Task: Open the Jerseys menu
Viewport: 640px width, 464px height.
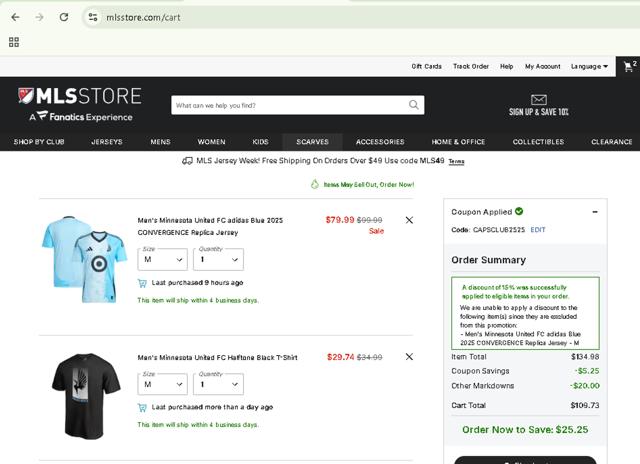Action: point(107,142)
